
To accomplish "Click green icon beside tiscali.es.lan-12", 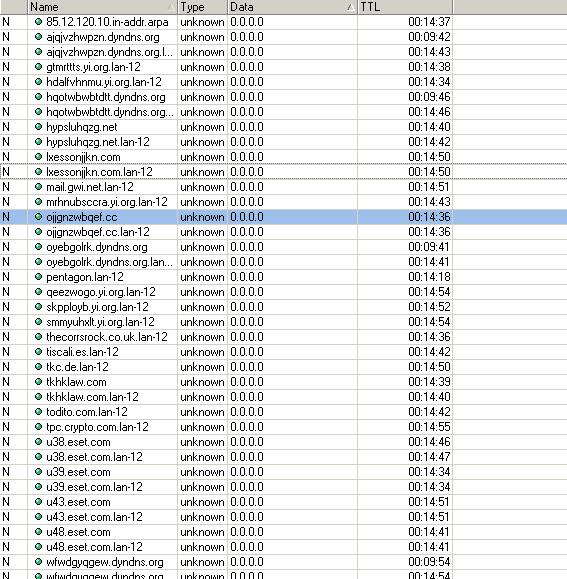I will tap(38, 352).
